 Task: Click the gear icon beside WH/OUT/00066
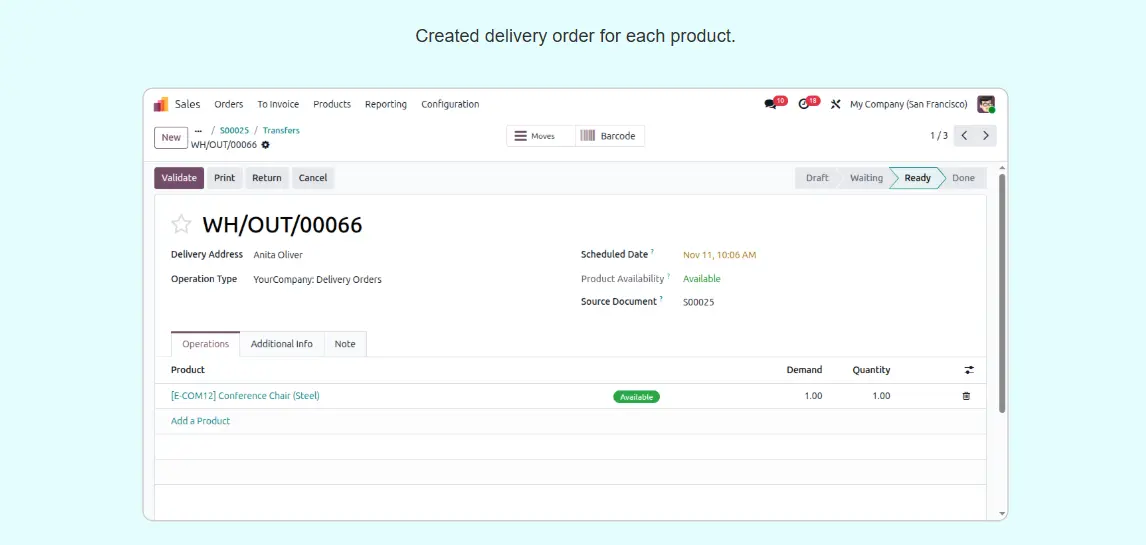click(266, 145)
